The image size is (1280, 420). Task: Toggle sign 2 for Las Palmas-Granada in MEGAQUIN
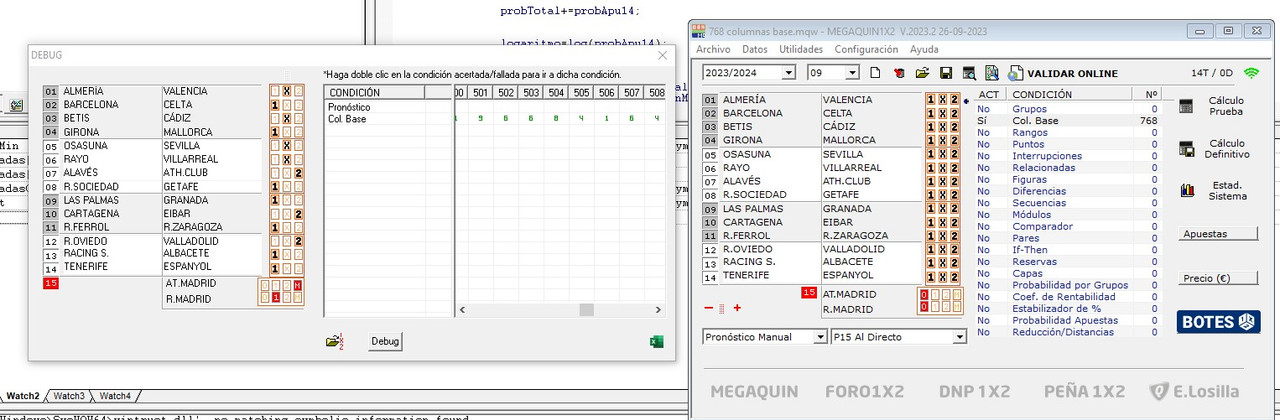pyautogui.click(x=954, y=209)
